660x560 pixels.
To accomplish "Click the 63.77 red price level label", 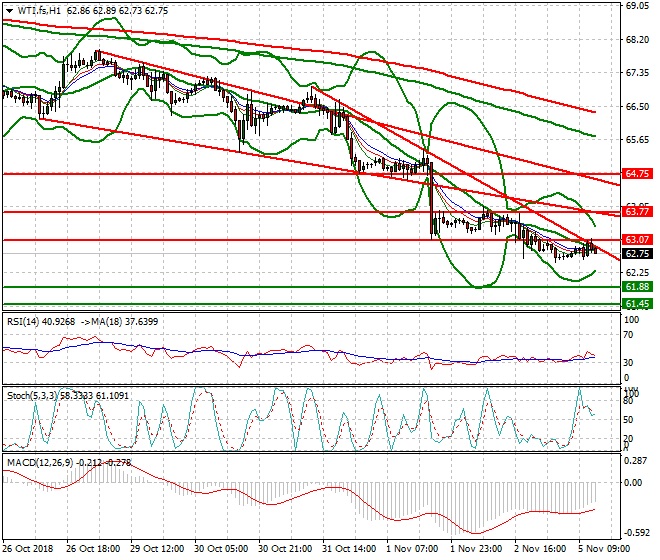I will (638, 212).
